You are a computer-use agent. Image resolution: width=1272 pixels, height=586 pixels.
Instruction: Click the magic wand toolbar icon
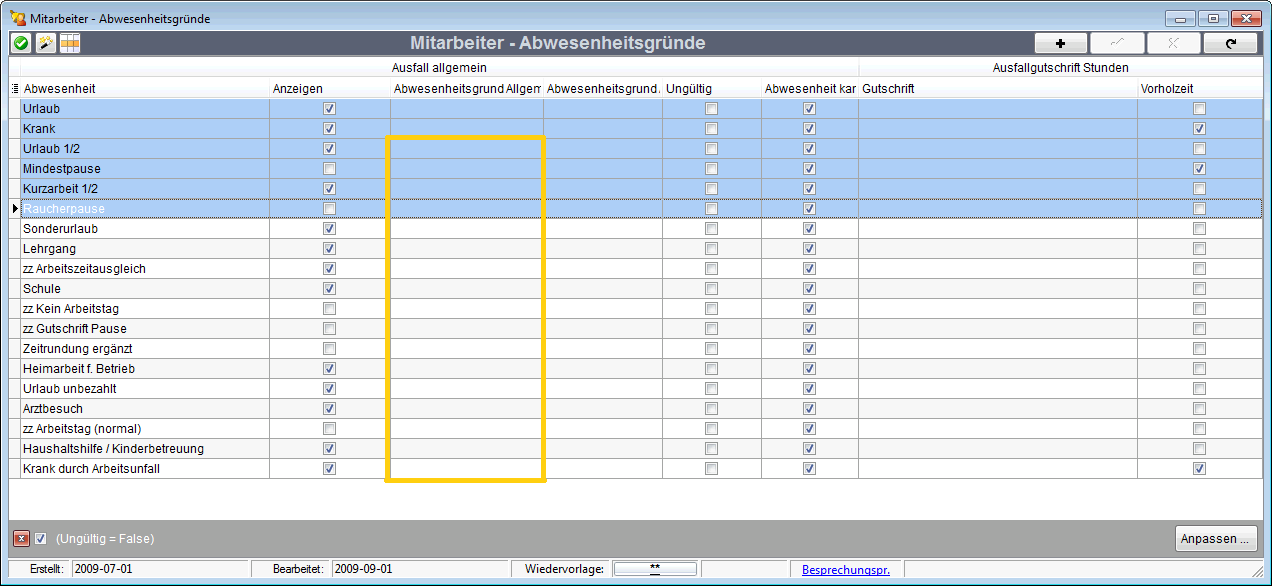pyautogui.click(x=45, y=43)
